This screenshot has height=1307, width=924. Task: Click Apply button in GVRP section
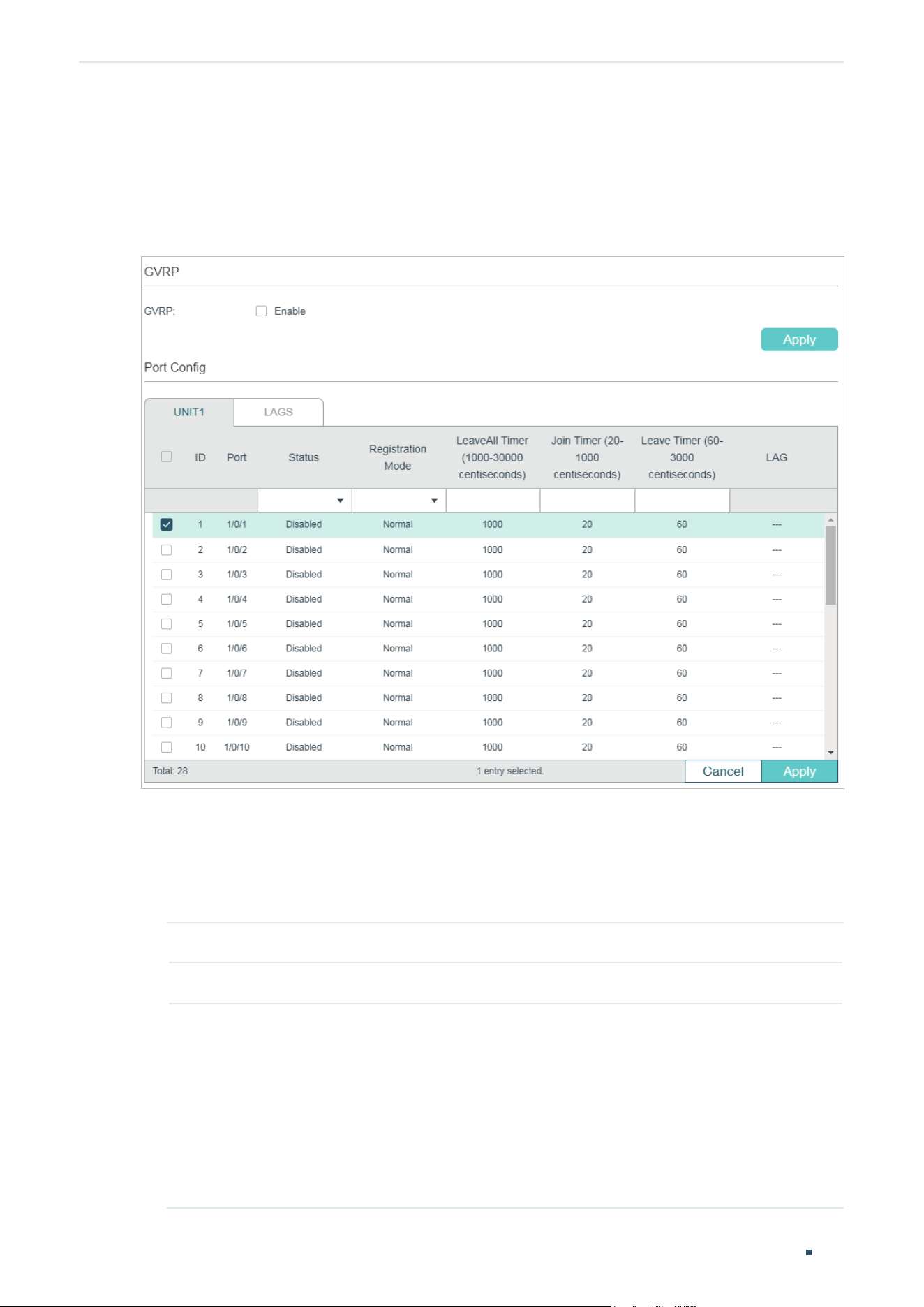[799, 339]
